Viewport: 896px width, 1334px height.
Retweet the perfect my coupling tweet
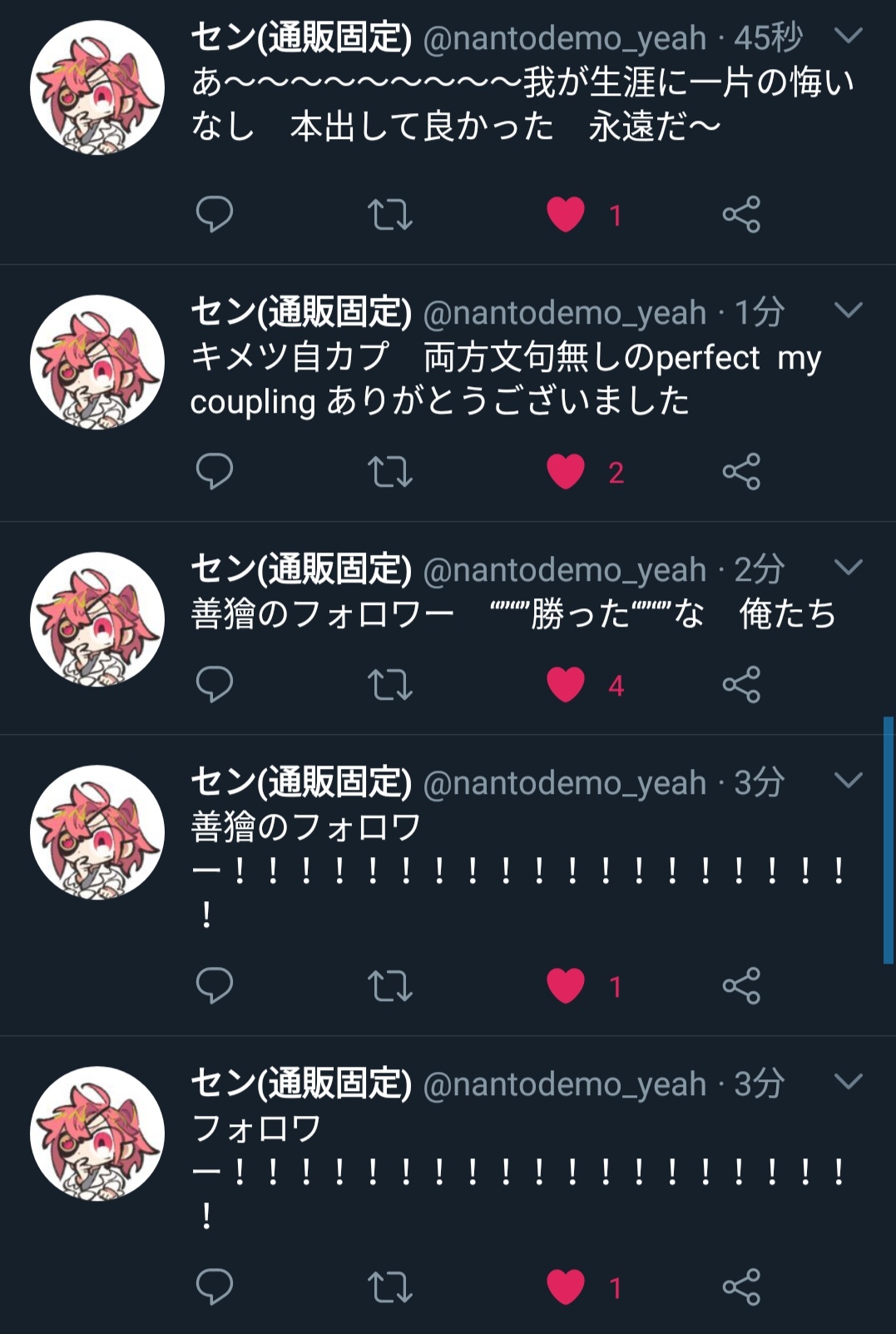[x=390, y=472]
